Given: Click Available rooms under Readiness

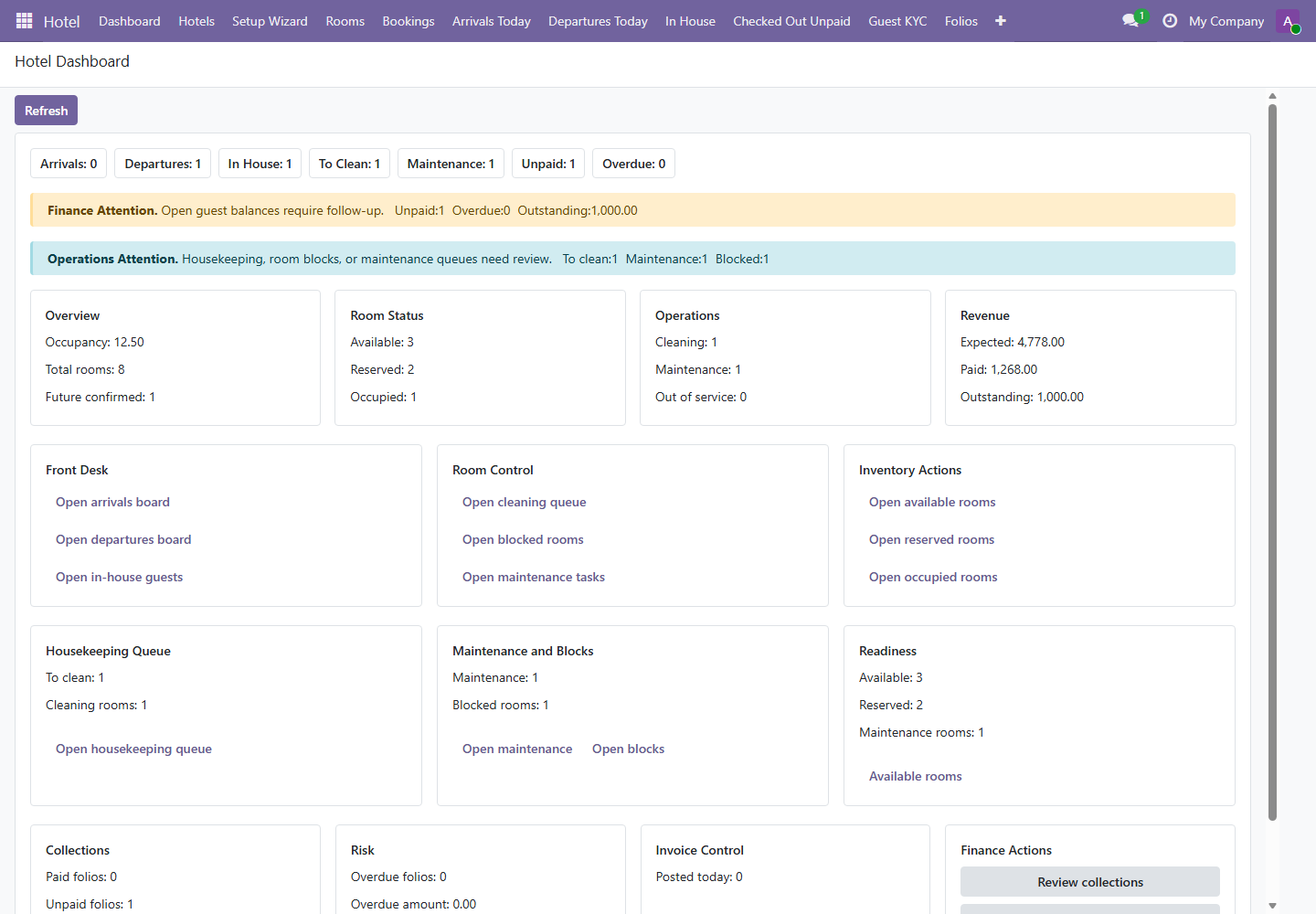Looking at the screenshot, I should (915, 776).
